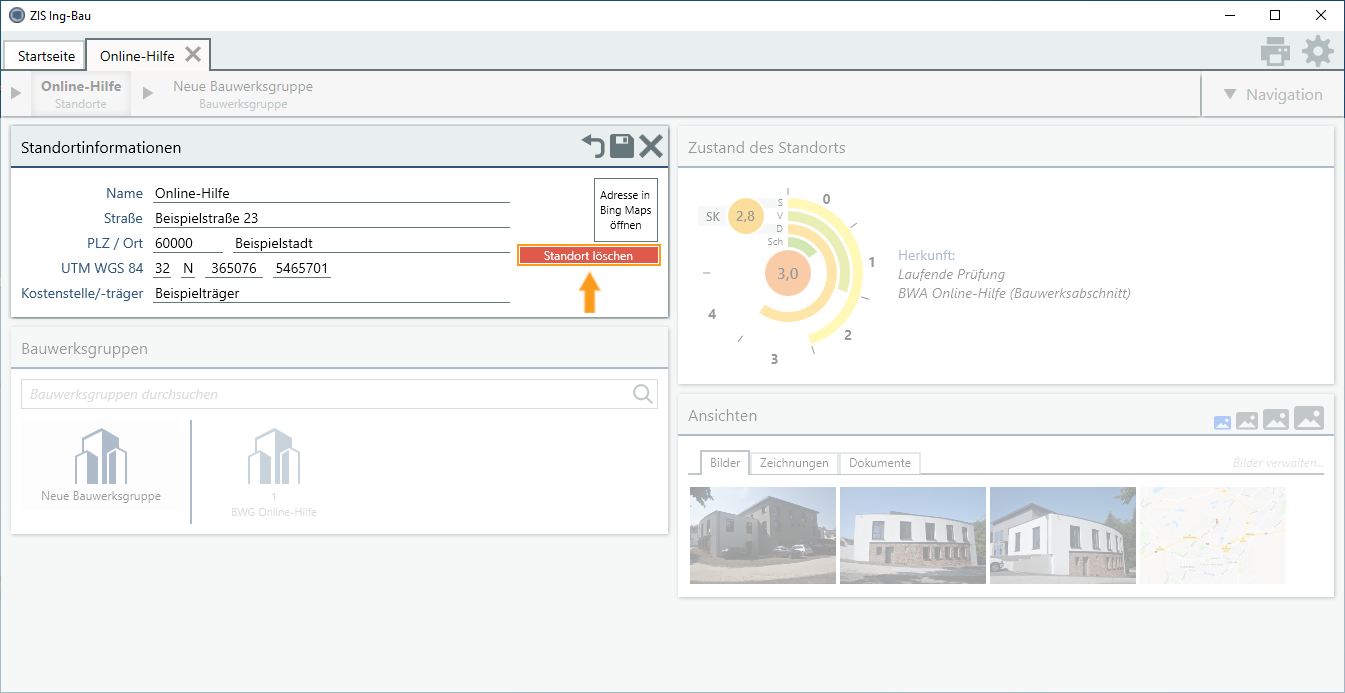The width and height of the screenshot is (1345, 693).
Task: Switch to the Zeichnungen tab
Action: 794,463
